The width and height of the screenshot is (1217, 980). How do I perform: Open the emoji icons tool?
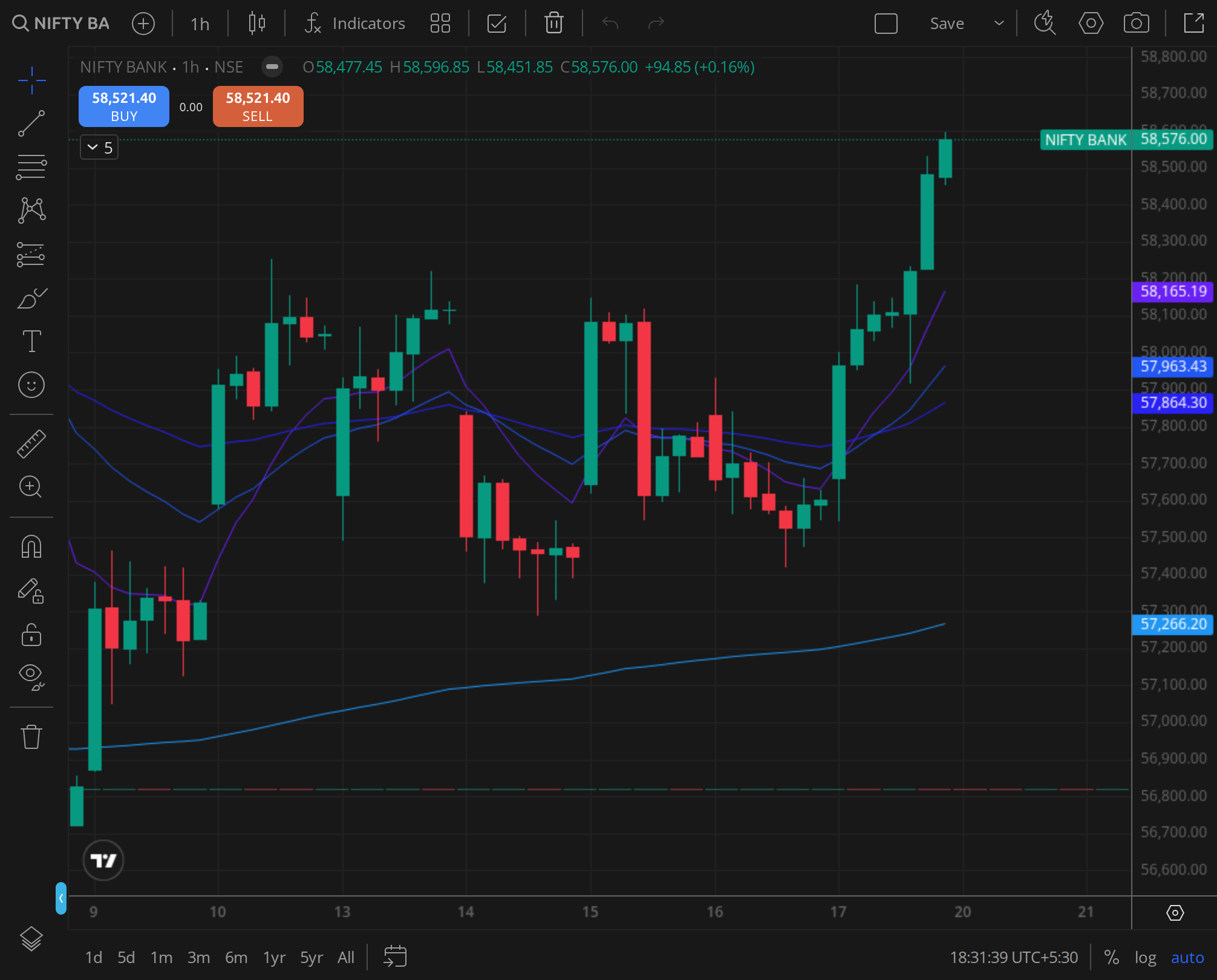[x=31, y=385]
